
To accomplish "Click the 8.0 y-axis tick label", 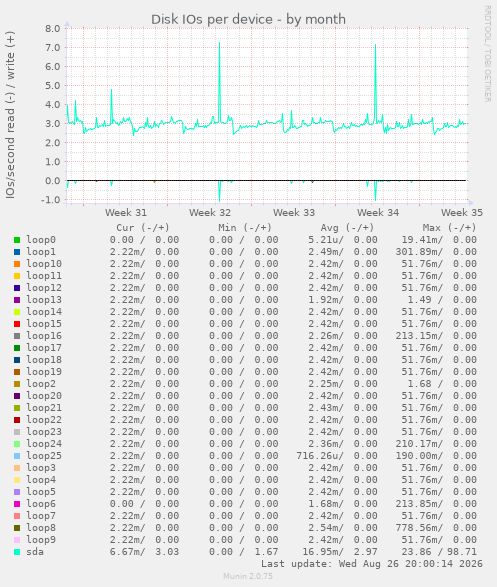I will (53, 29).
